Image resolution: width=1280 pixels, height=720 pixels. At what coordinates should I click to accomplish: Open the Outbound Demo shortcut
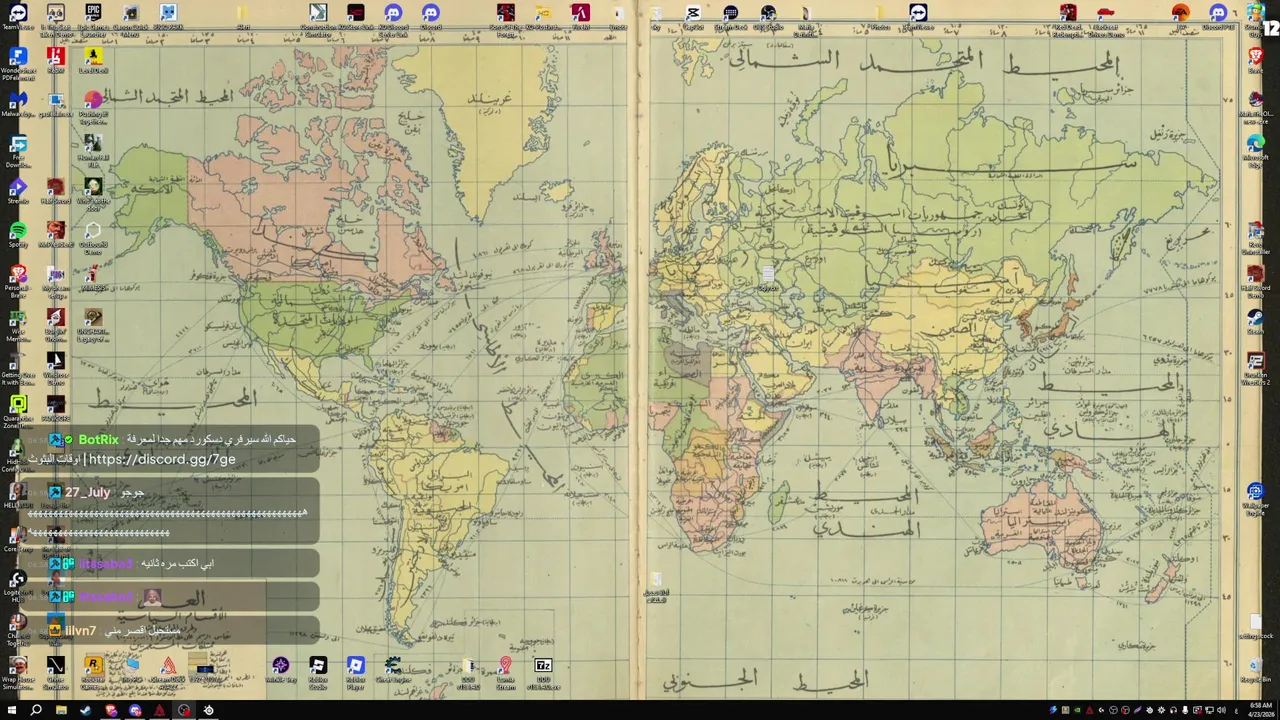point(93,235)
